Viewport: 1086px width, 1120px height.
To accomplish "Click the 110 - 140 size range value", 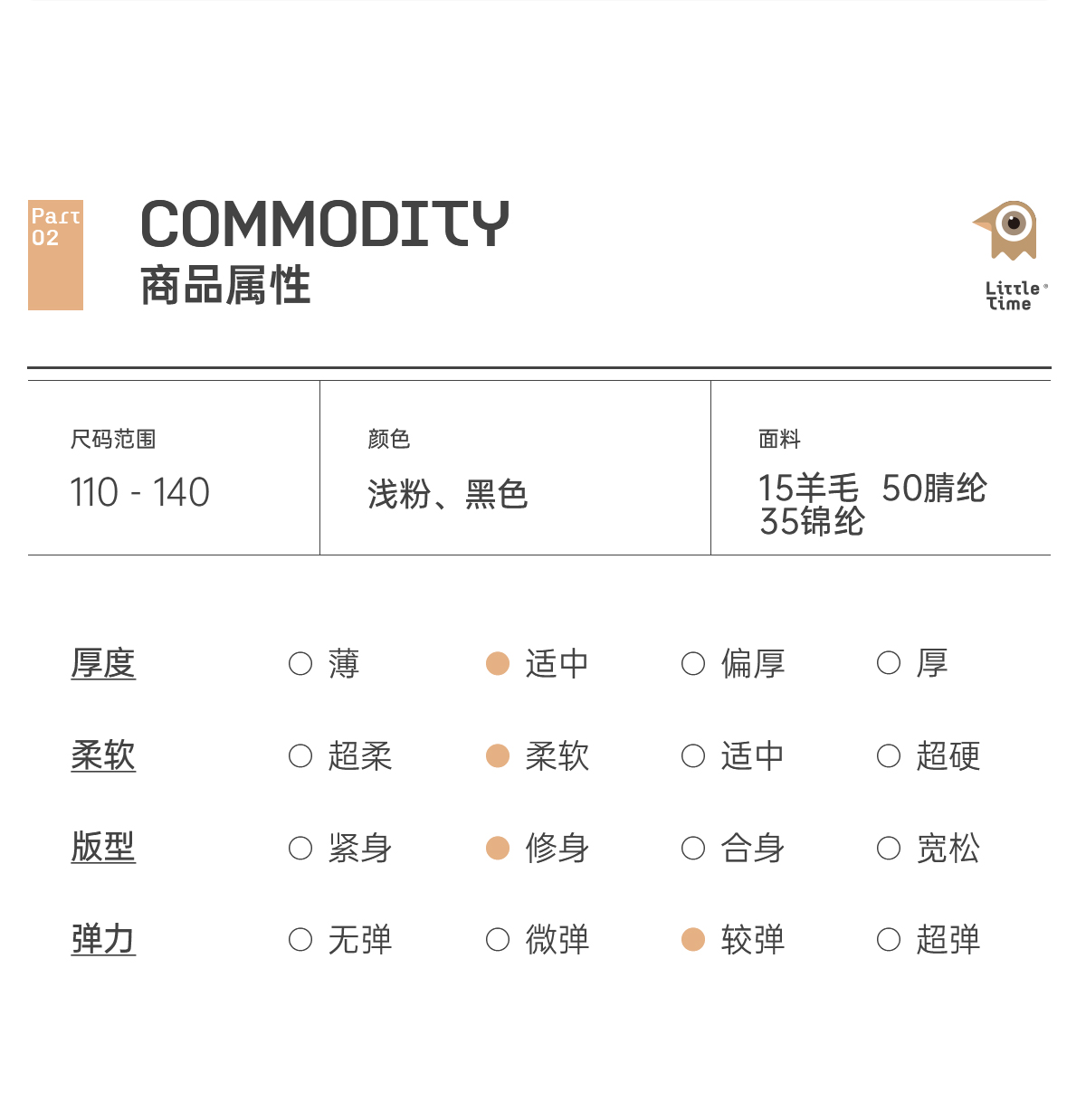I will tap(140, 493).
